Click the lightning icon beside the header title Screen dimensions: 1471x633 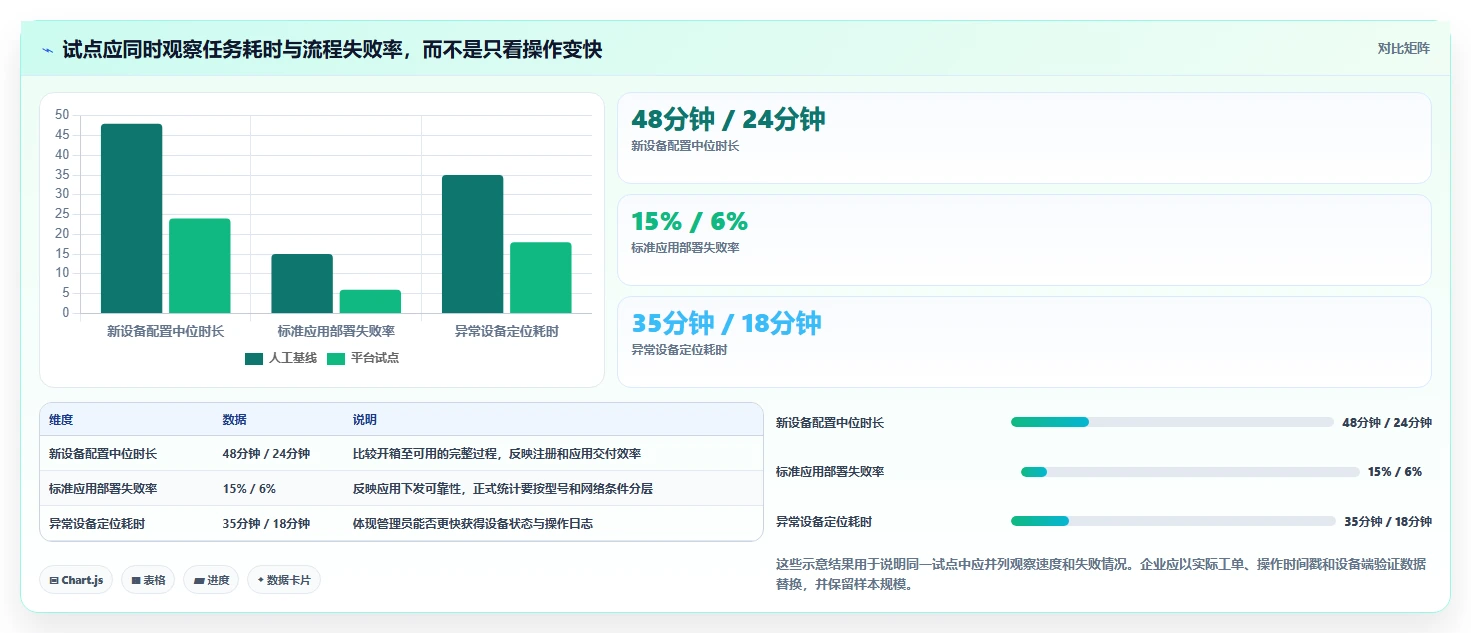(47, 49)
